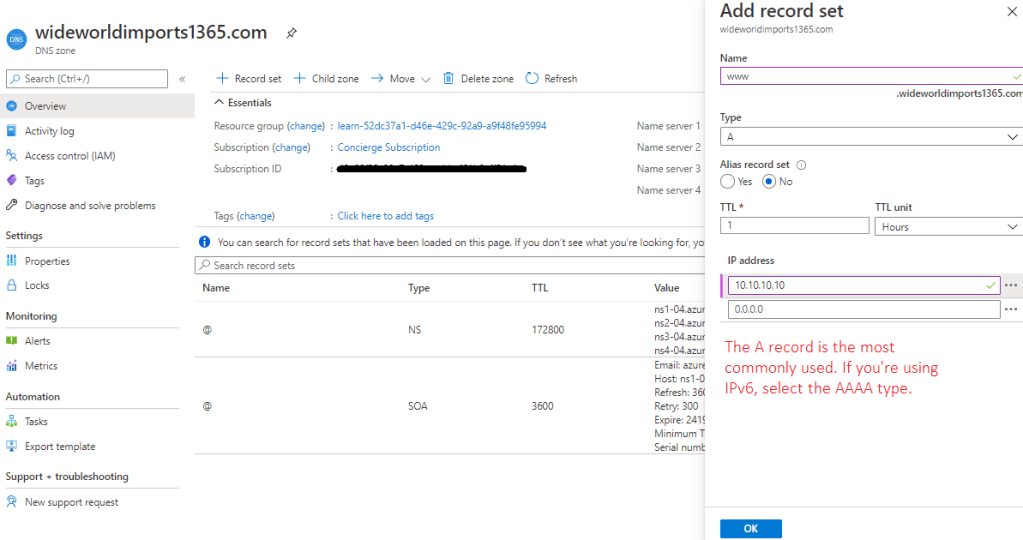Open the TTL unit dropdown

946,227
